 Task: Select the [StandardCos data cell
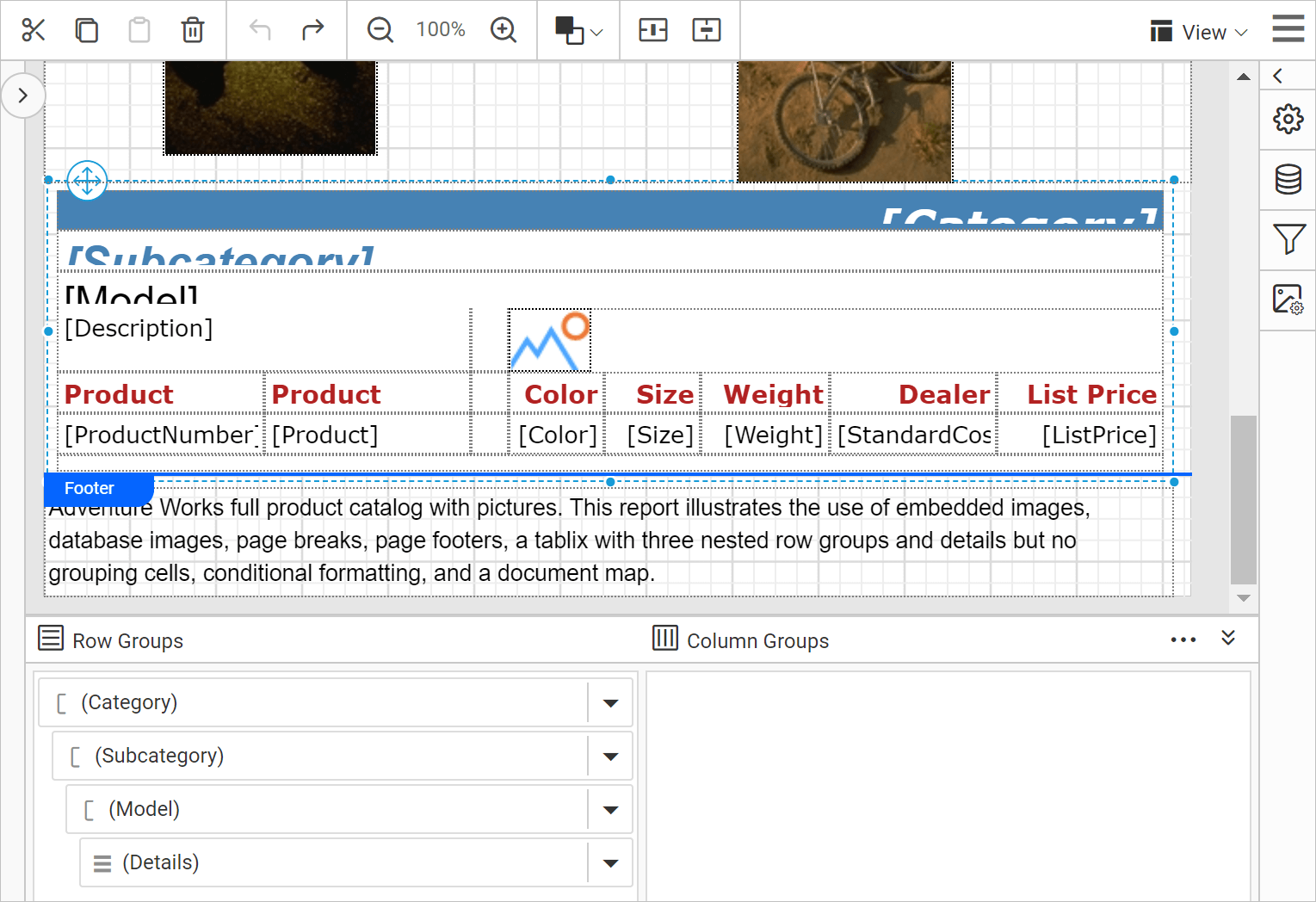tap(913, 435)
